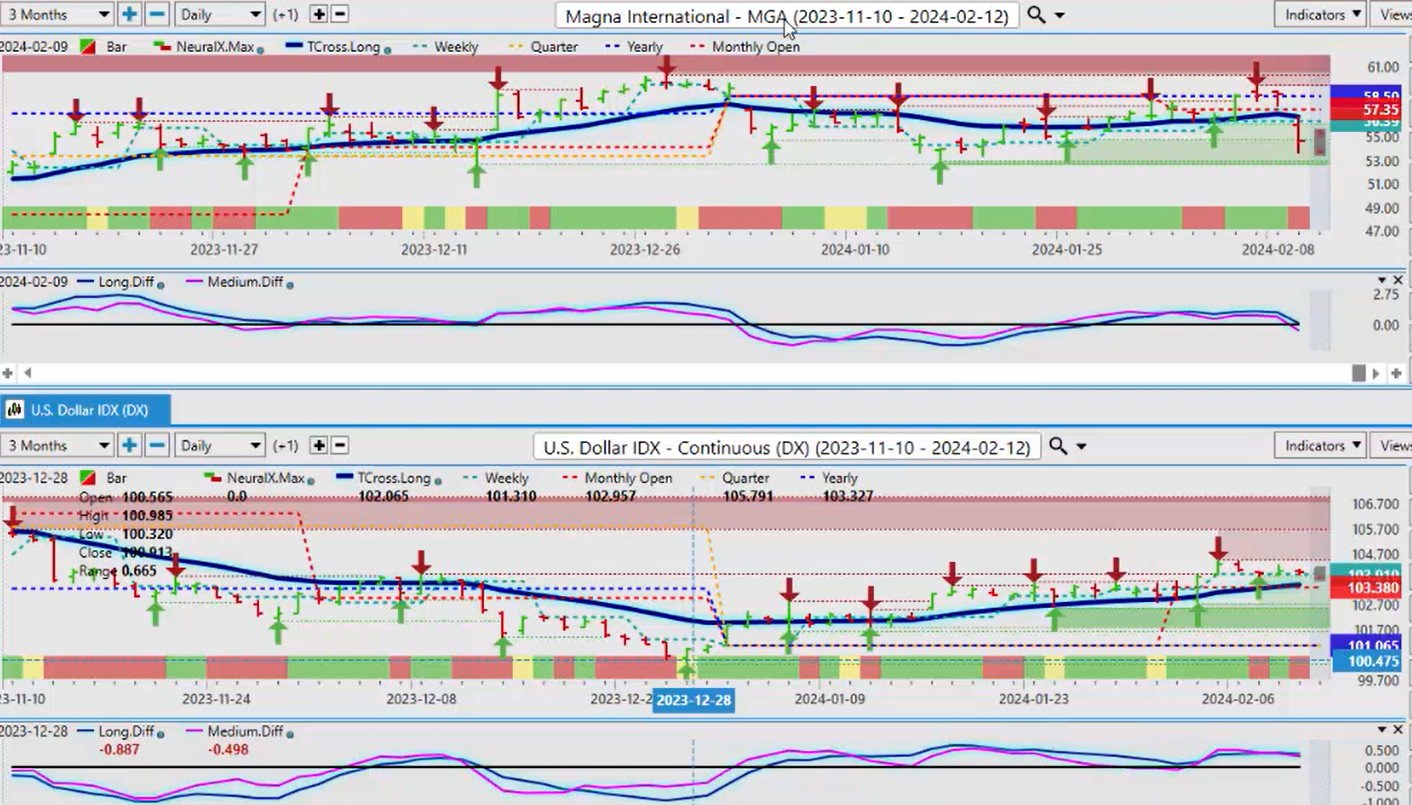Viewport: 1412px width, 805px height.
Task: Click the blue minus zoom button on the DX chart
Action: tap(157, 445)
